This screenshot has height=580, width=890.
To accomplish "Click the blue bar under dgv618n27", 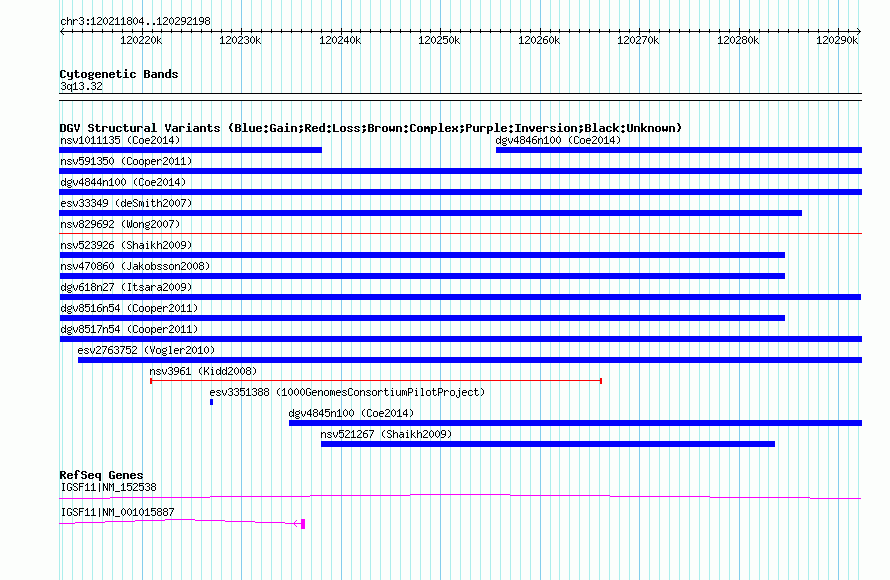I will coord(460,297).
